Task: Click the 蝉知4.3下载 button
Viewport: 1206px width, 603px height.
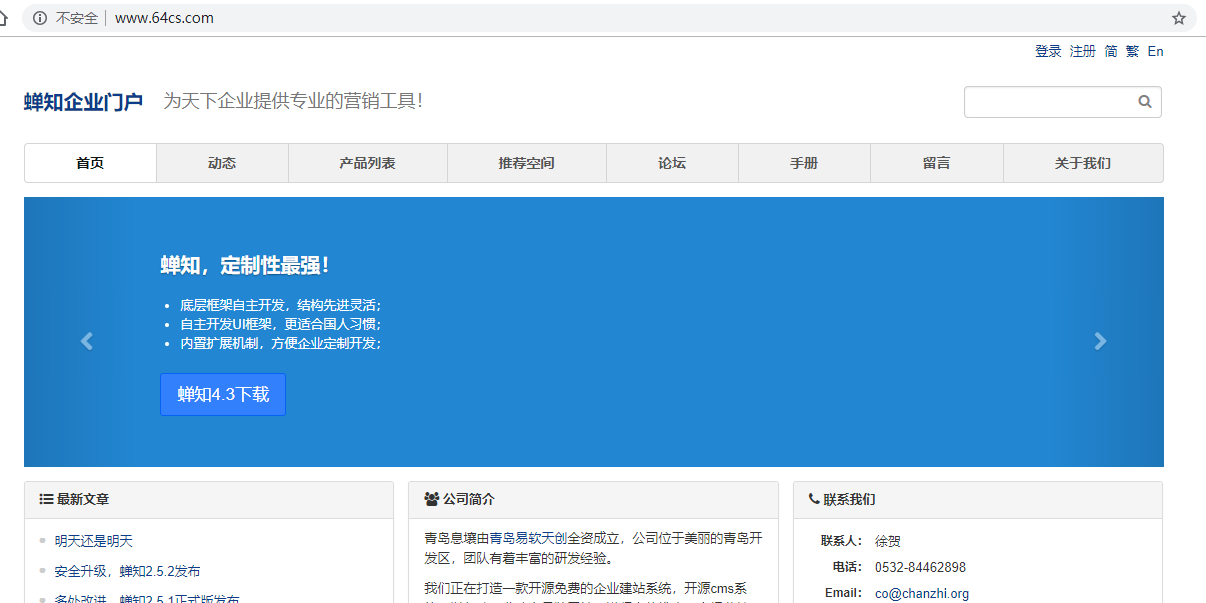Action: coord(223,394)
